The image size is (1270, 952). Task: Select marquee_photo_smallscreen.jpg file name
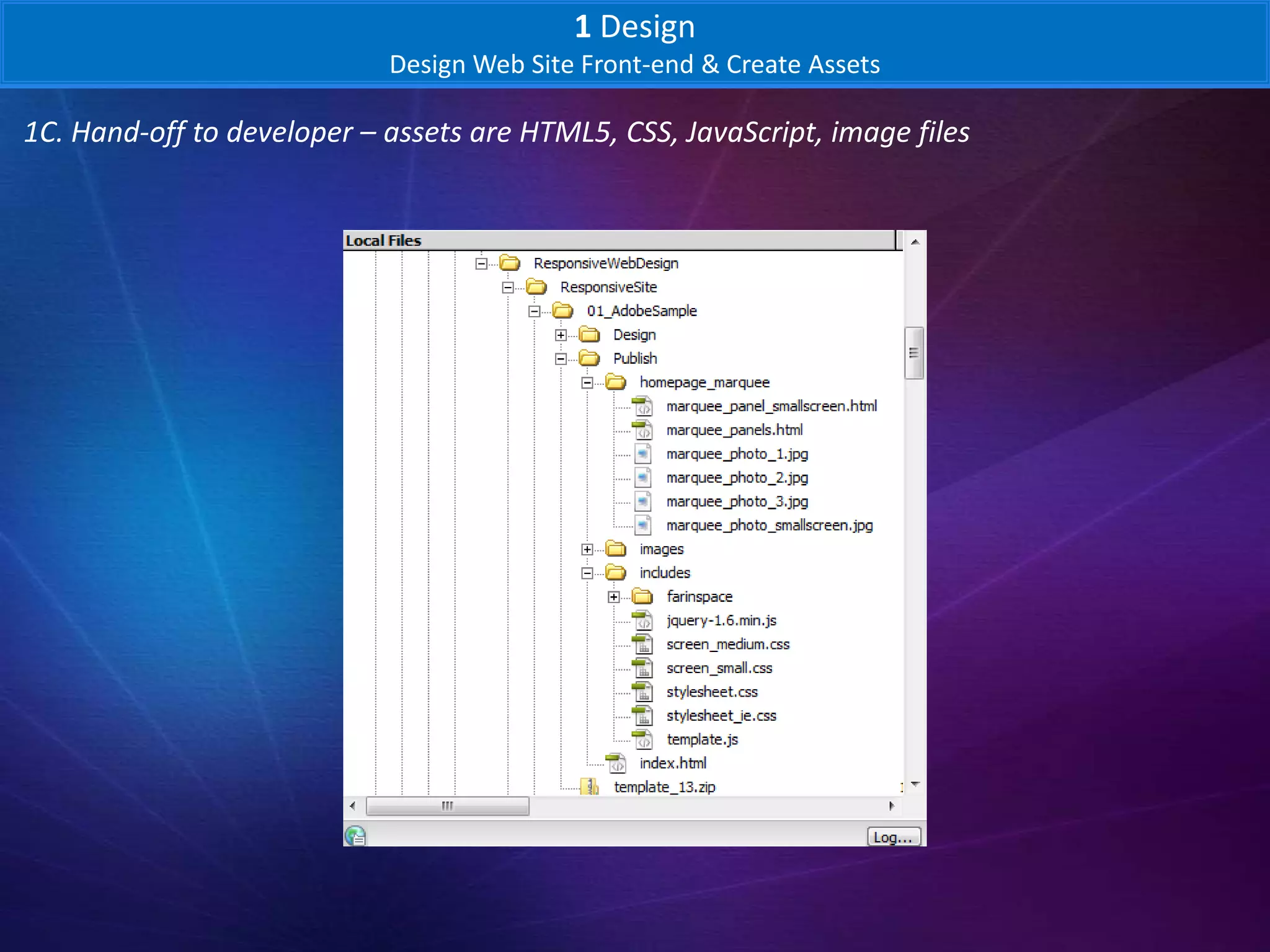[x=770, y=526]
